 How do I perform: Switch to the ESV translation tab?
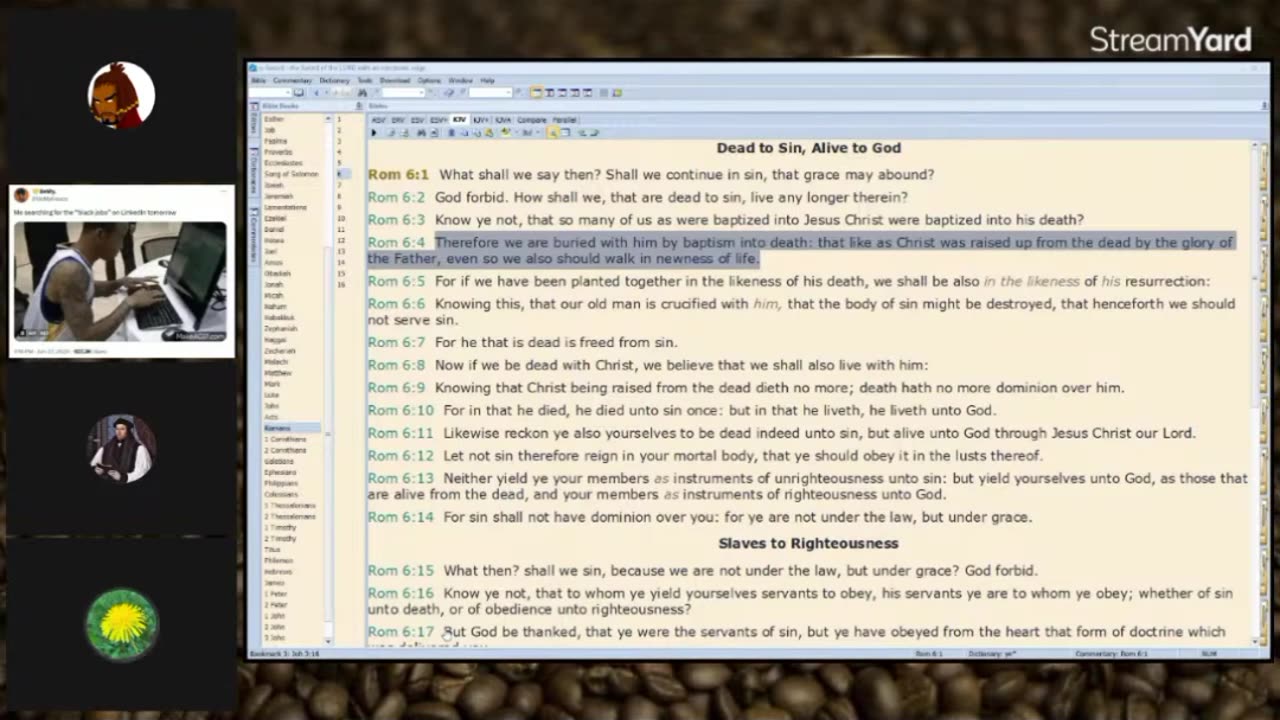417,120
